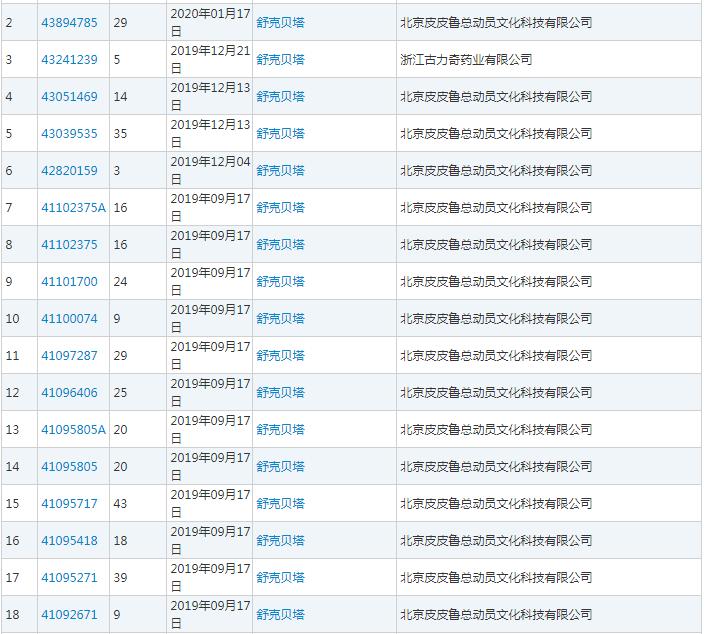The image size is (705, 634).
Task: Open application number 43894785 link
Action: (69, 22)
